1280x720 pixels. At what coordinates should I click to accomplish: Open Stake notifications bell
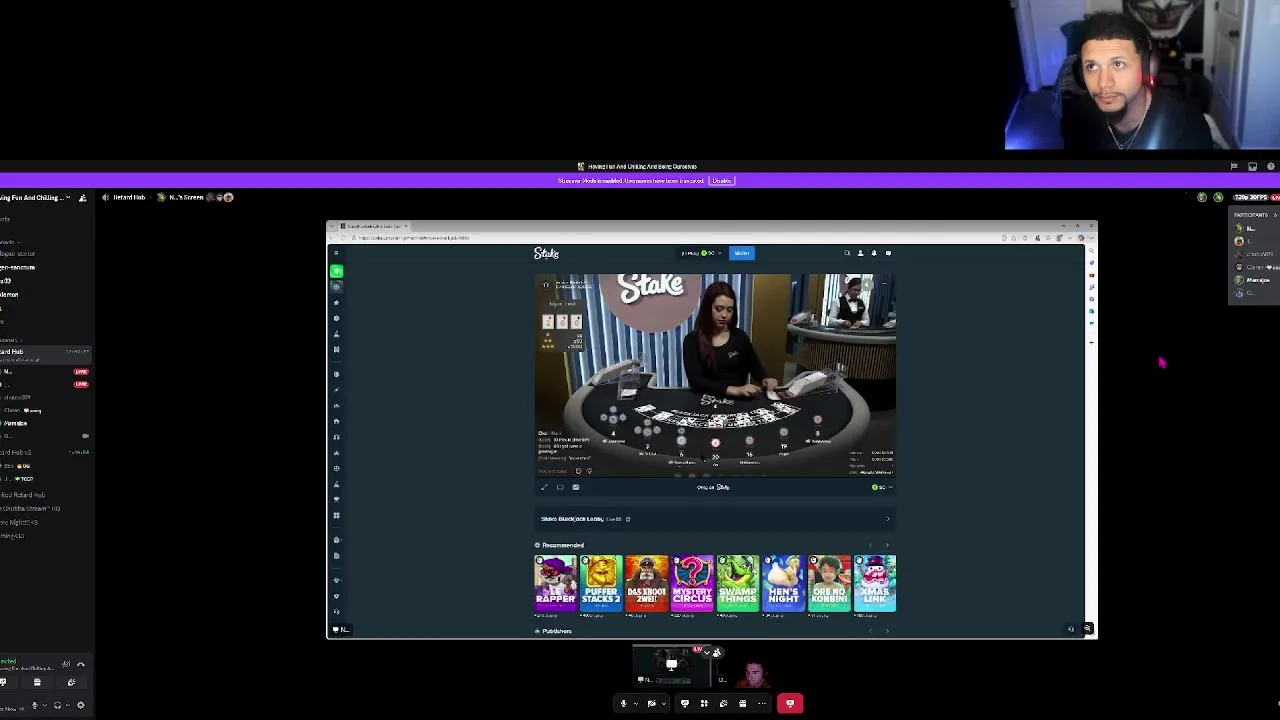874,253
